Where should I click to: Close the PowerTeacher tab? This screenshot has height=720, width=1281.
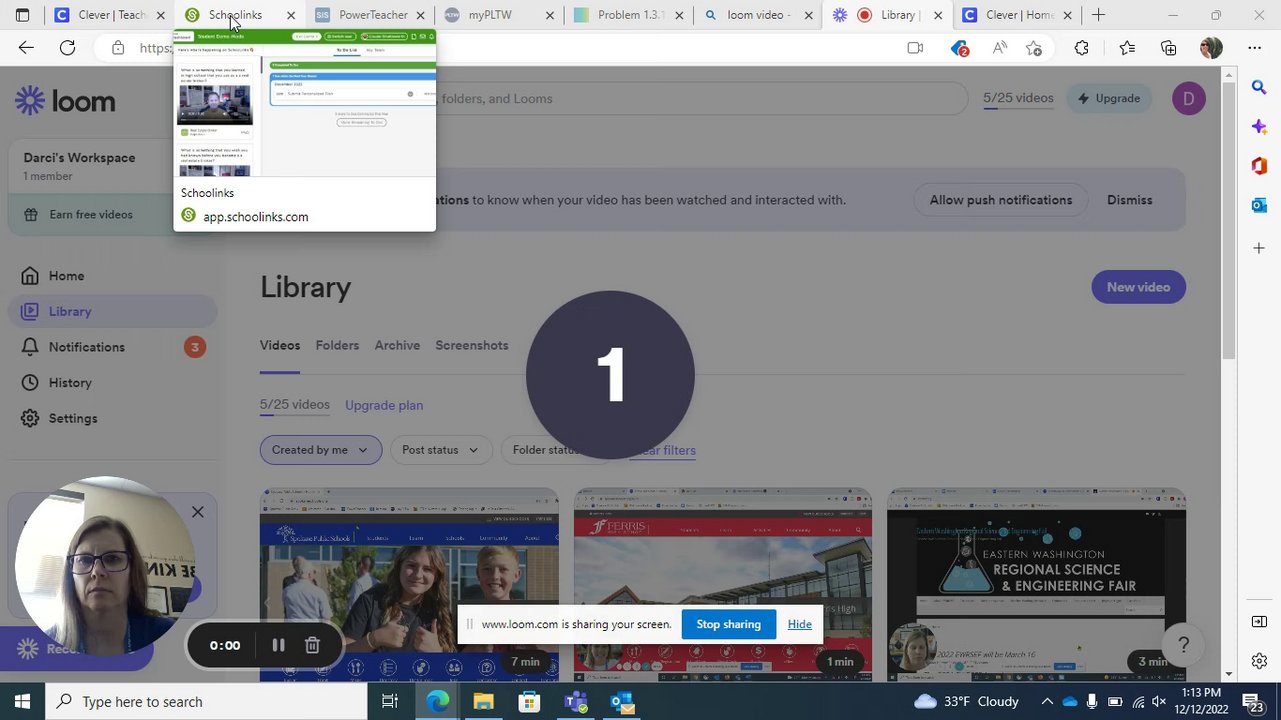(x=421, y=15)
